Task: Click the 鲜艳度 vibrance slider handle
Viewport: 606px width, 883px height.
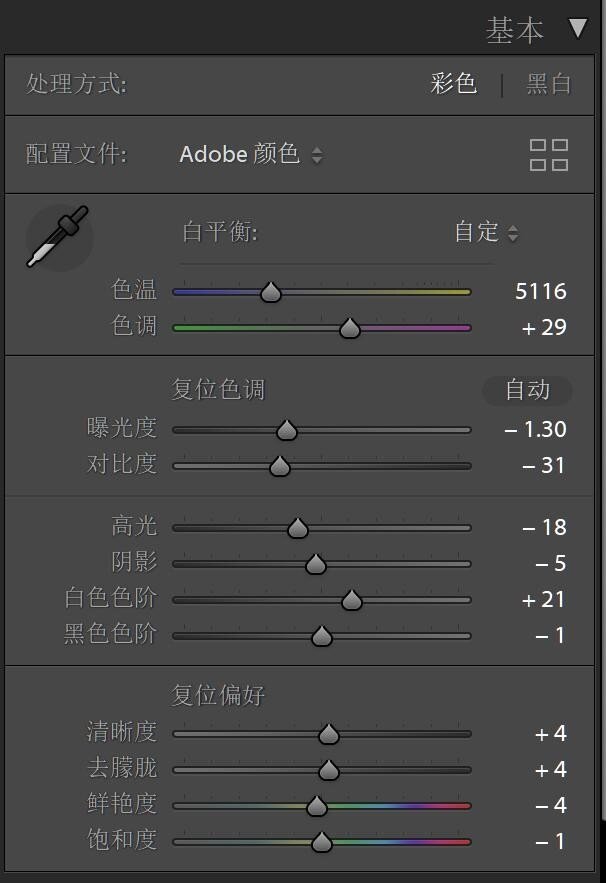Action: 316,807
